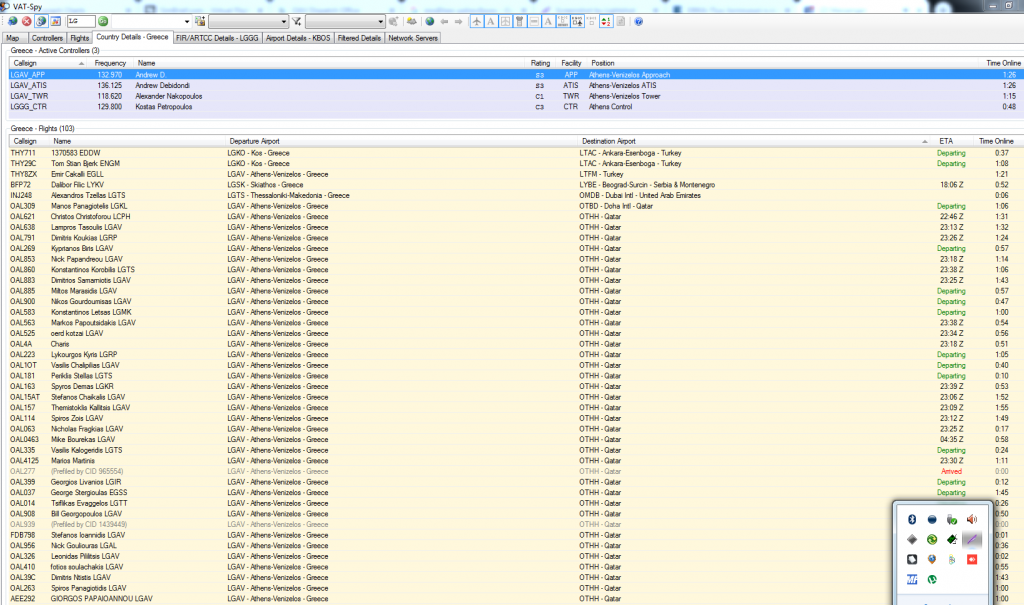
Task: Open the dropdown right of green Go button
Action: pyautogui.click(x=151, y=22)
